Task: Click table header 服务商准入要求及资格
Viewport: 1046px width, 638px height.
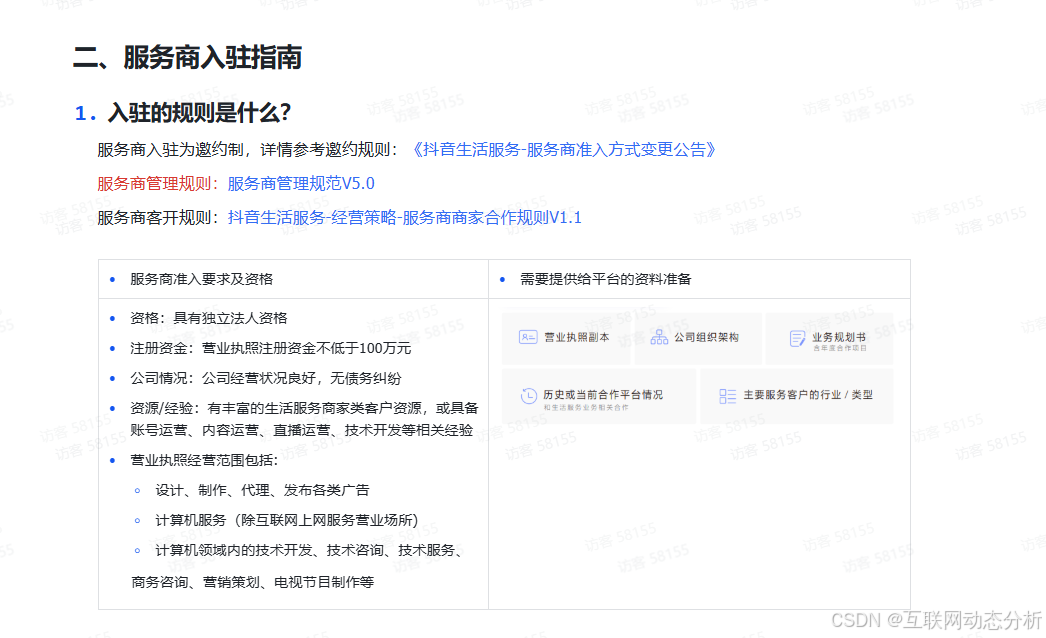Action: [201, 279]
